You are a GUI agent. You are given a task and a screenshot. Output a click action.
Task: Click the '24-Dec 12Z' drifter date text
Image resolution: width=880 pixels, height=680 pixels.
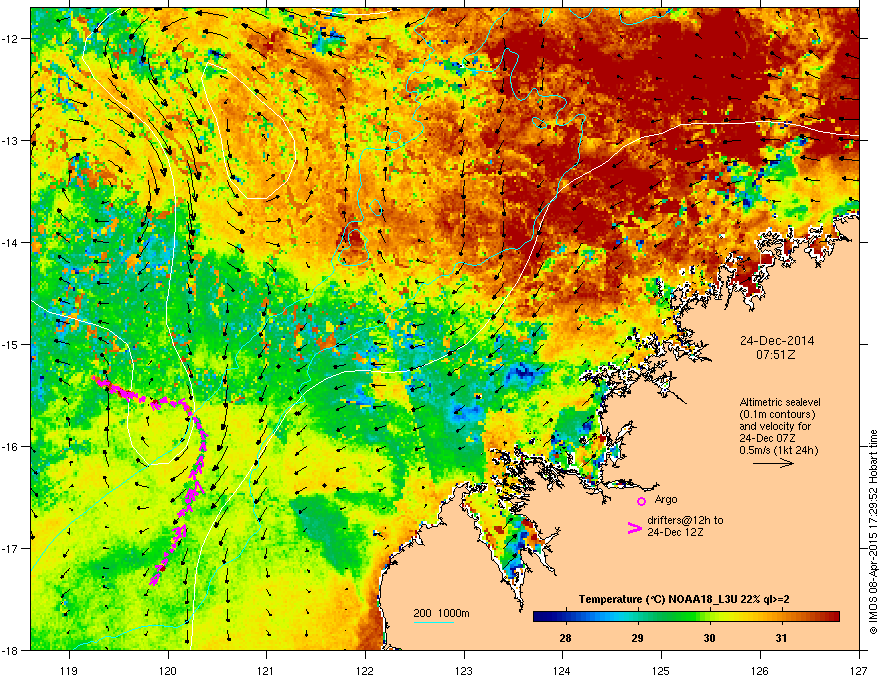coord(675,532)
